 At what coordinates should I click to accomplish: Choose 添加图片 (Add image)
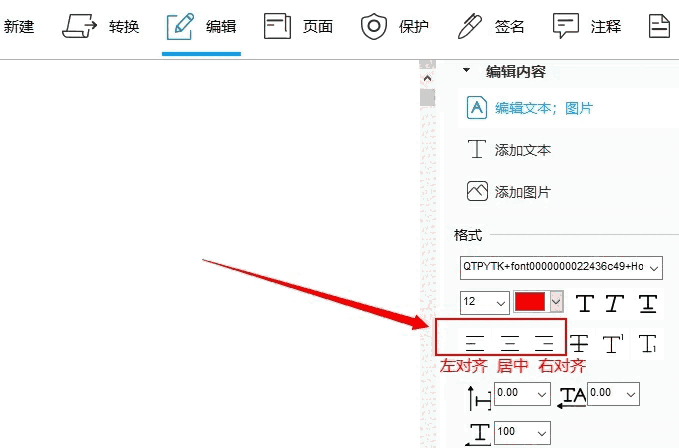point(523,192)
